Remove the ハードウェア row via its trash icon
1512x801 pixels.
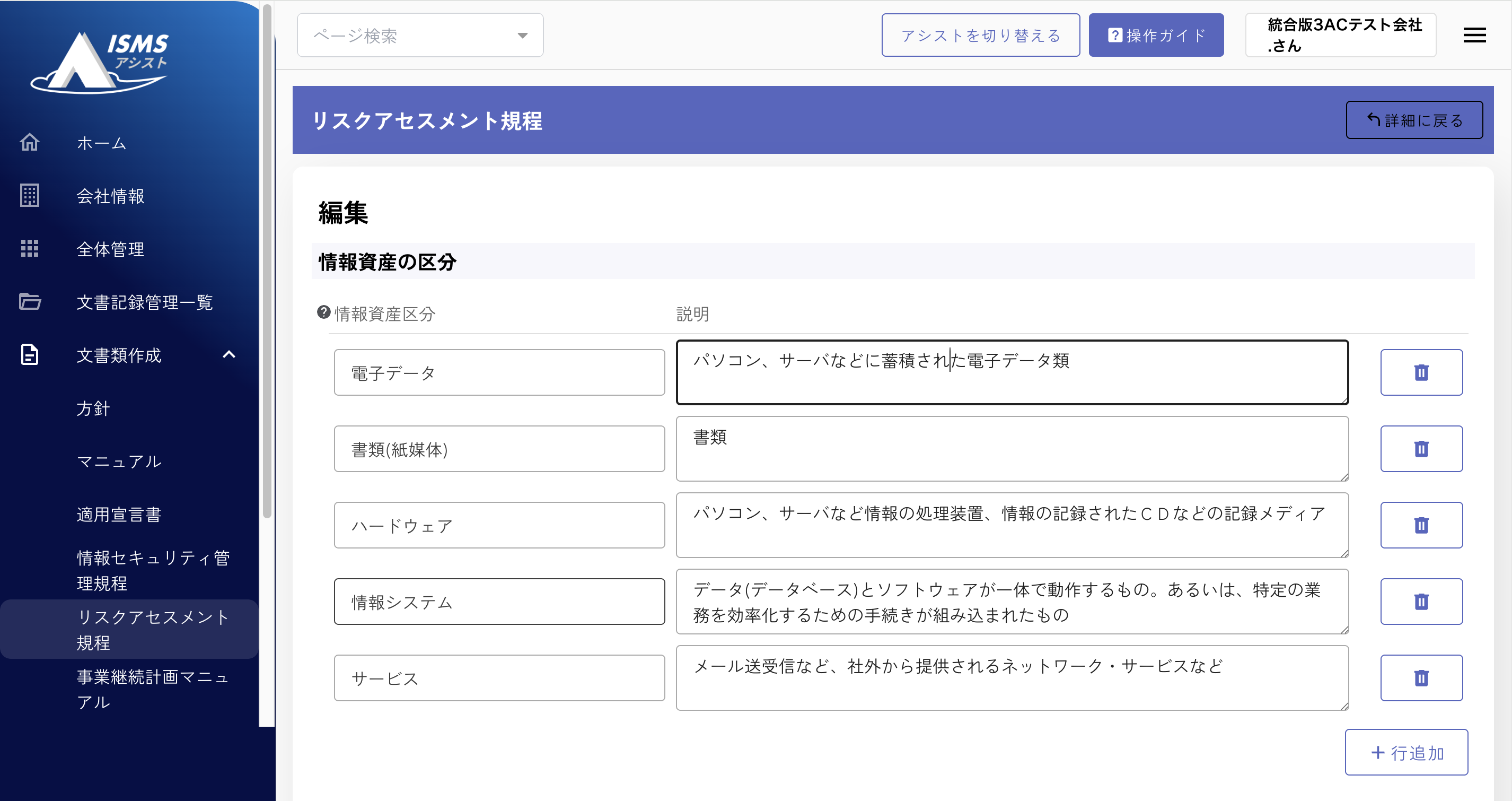1420,525
